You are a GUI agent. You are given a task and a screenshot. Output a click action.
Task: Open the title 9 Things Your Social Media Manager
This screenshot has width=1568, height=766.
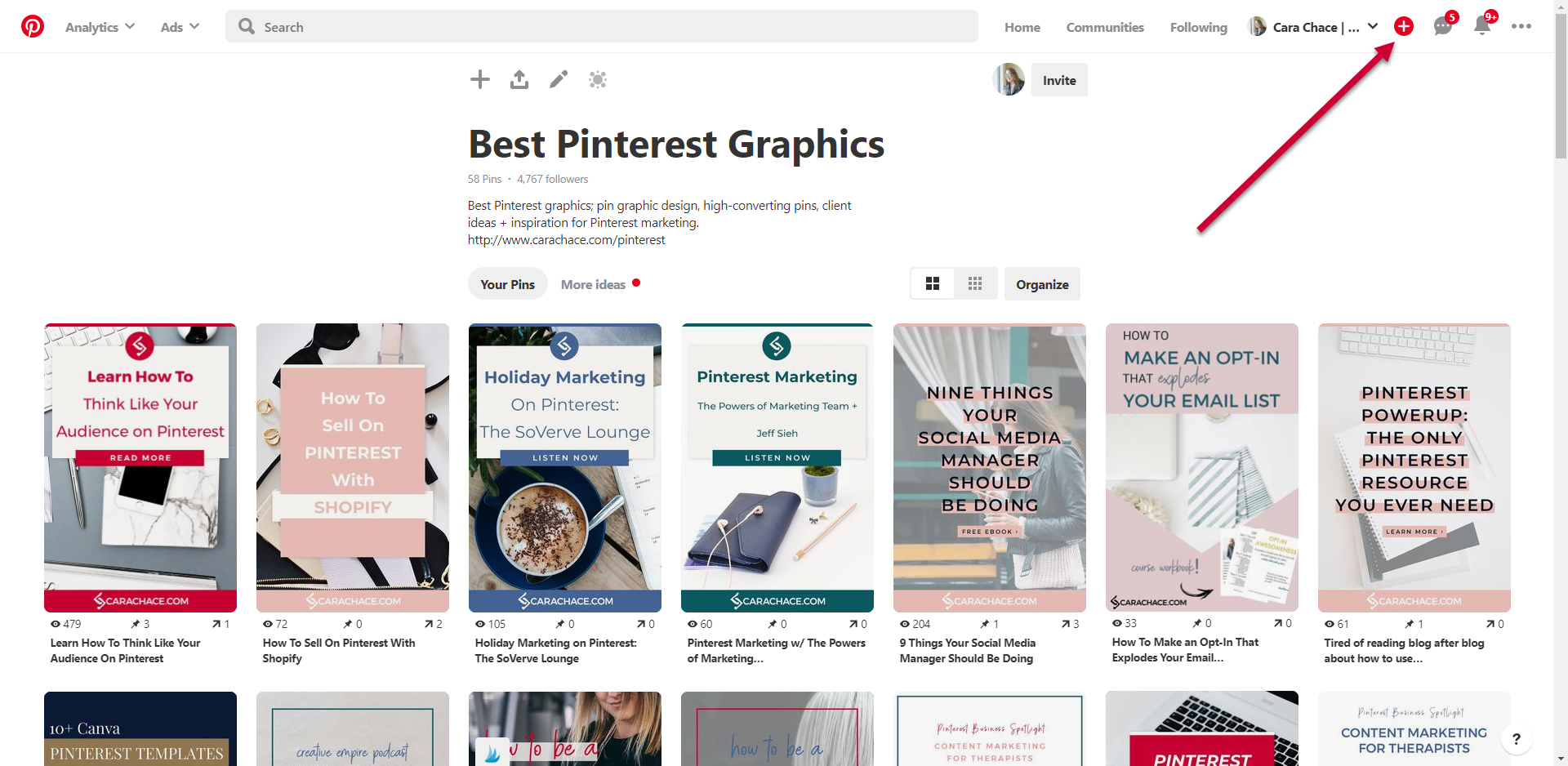pyautogui.click(x=968, y=651)
